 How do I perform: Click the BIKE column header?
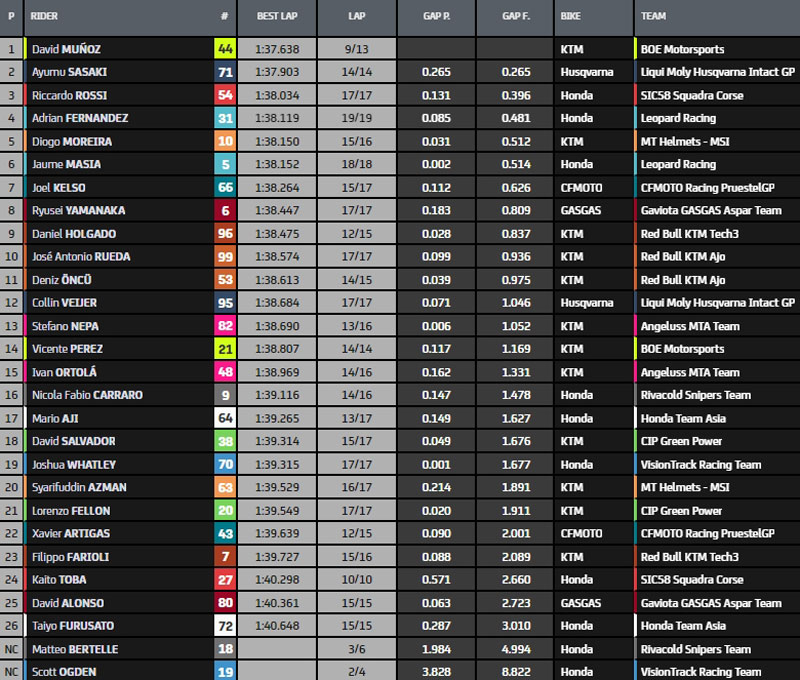coord(571,17)
